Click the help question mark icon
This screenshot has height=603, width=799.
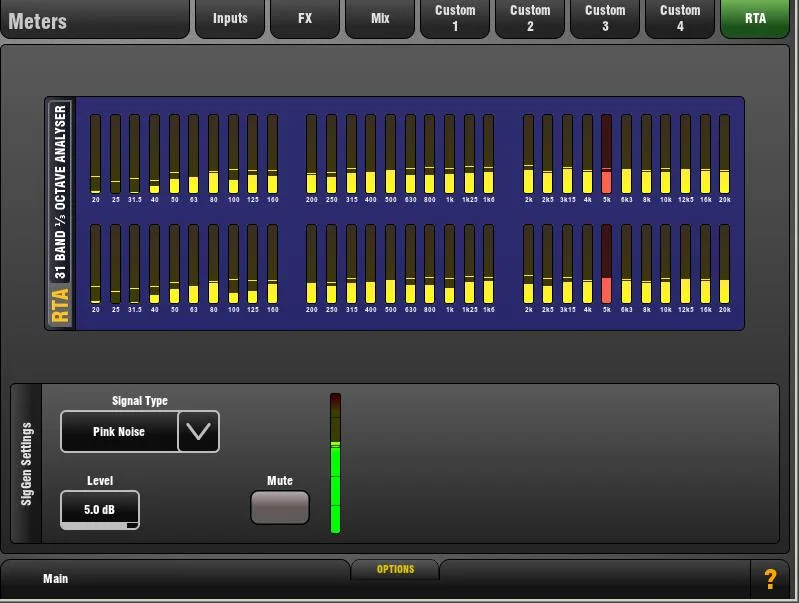pos(770,580)
